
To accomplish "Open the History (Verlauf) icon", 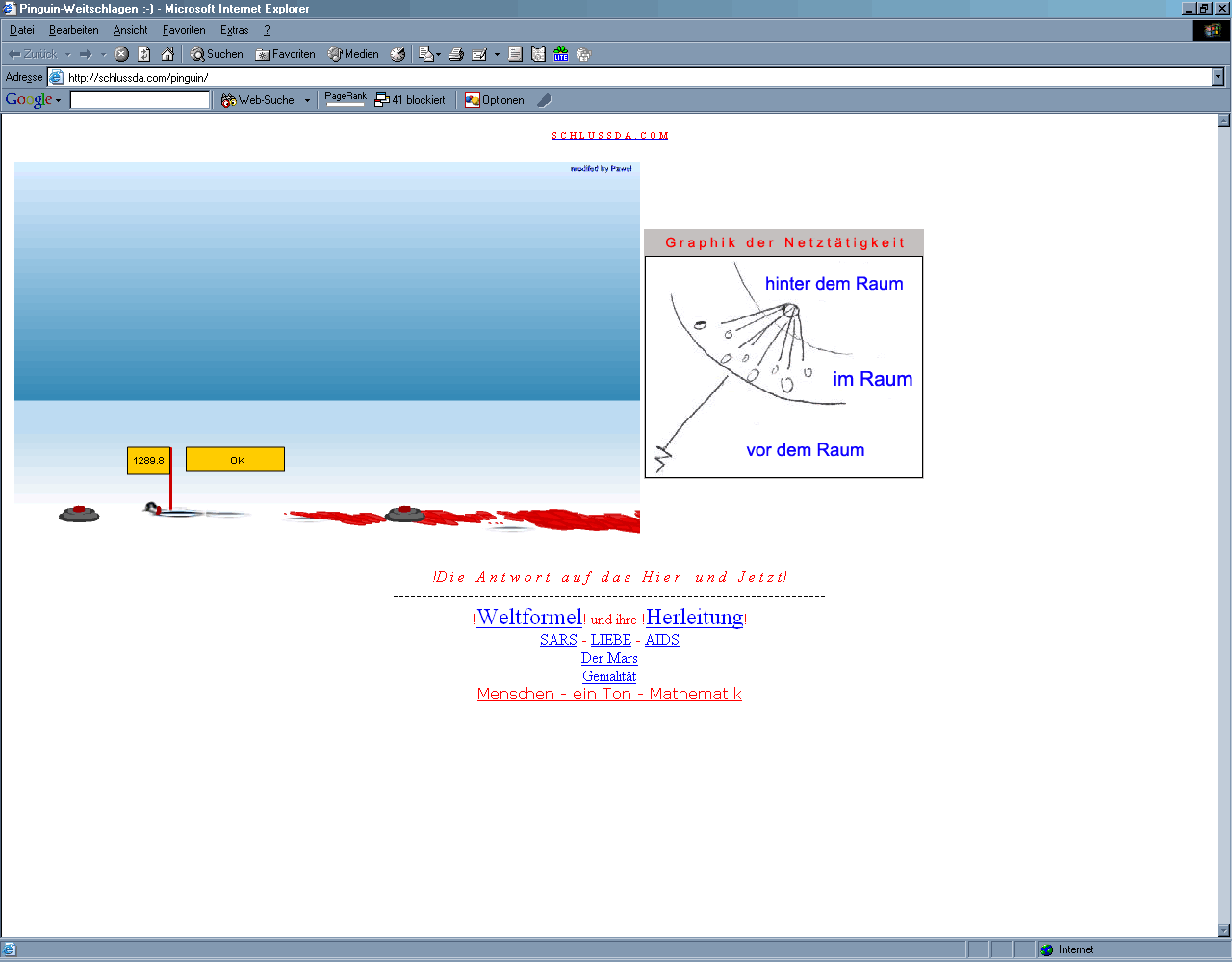I will (x=398, y=54).
